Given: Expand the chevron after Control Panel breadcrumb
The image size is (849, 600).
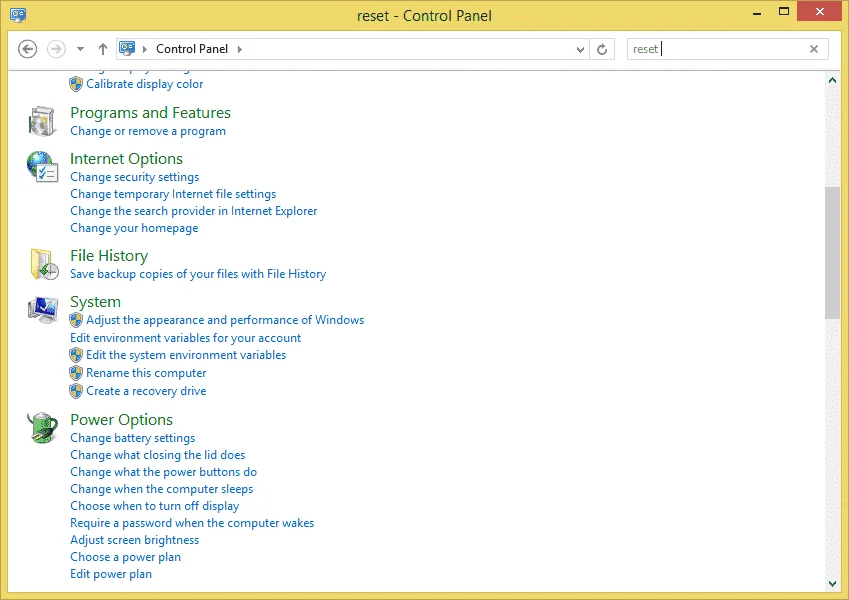Looking at the screenshot, I should (x=239, y=49).
